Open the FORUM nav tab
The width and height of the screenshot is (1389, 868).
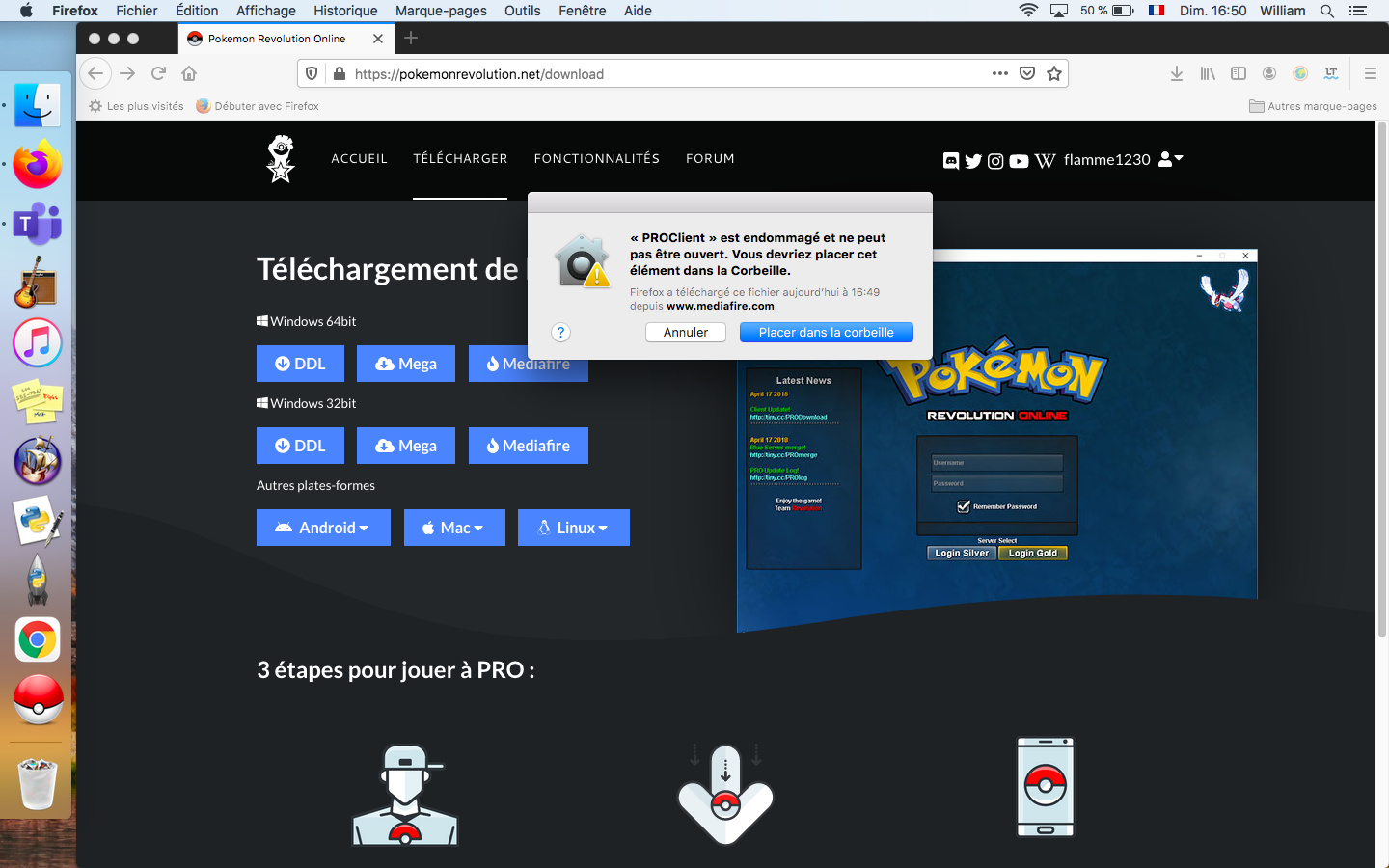[710, 159]
